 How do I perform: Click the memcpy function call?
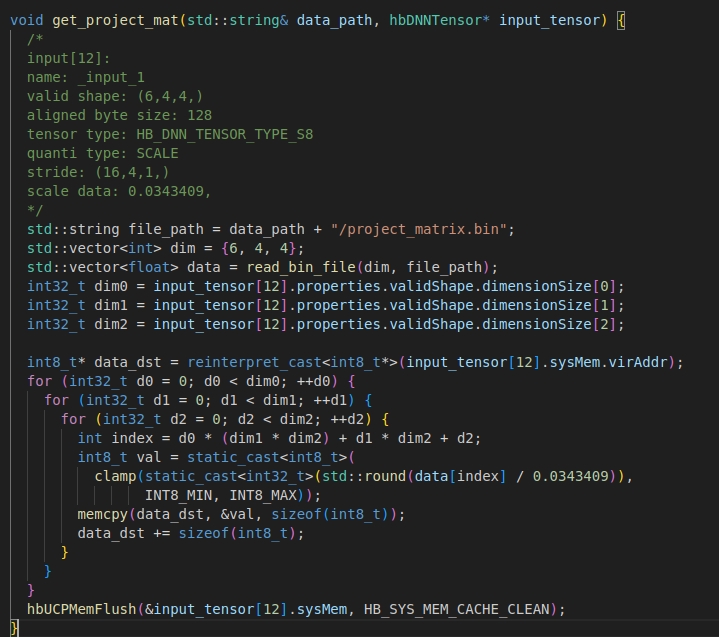[103, 514]
